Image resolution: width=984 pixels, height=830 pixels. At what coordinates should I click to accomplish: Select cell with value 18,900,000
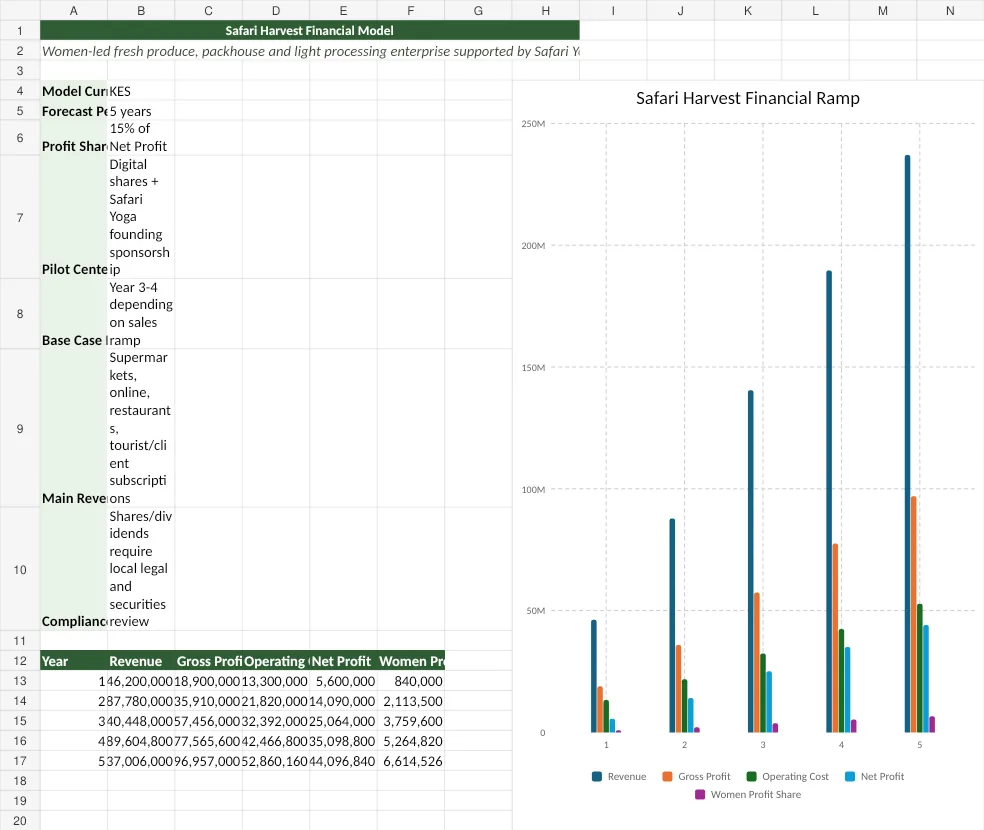(x=208, y=681)
